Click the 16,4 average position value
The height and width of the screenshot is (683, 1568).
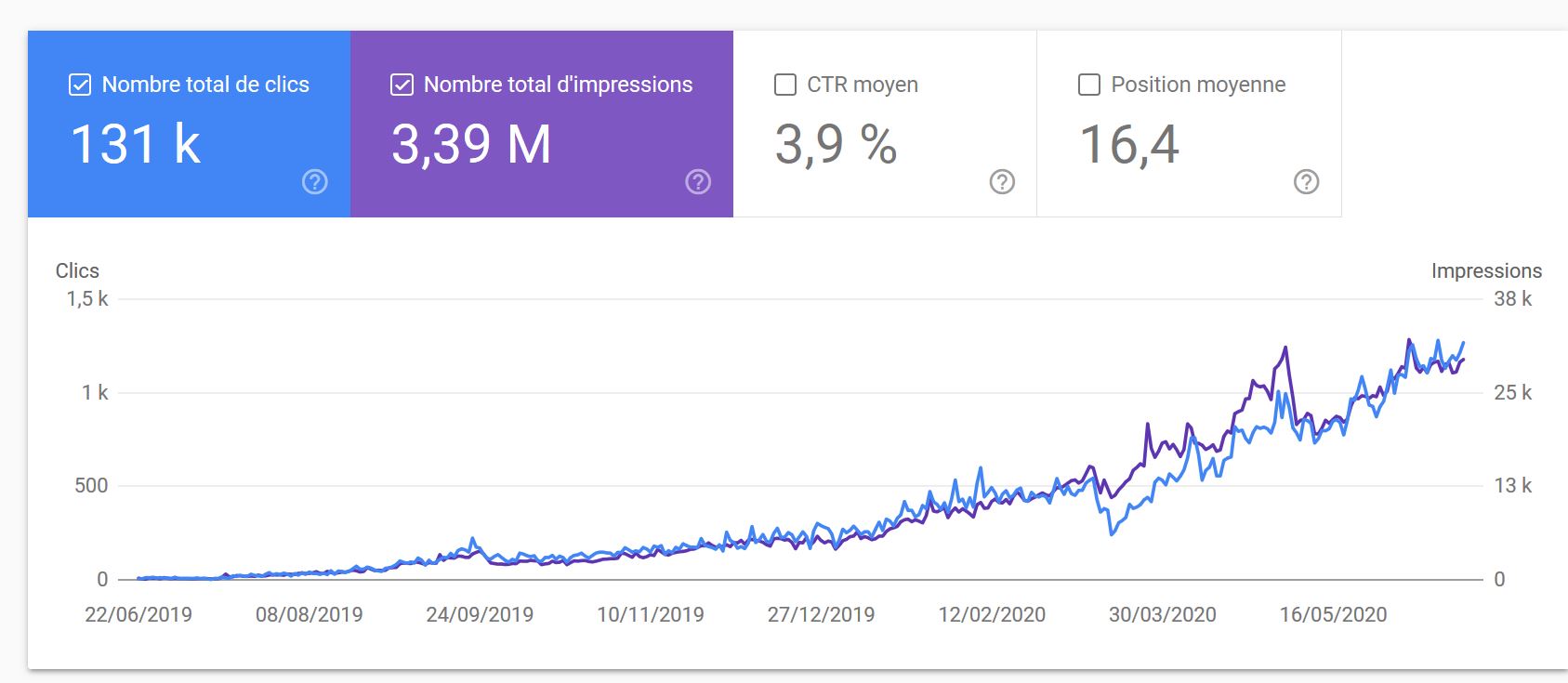click(x=1129, y=145)
